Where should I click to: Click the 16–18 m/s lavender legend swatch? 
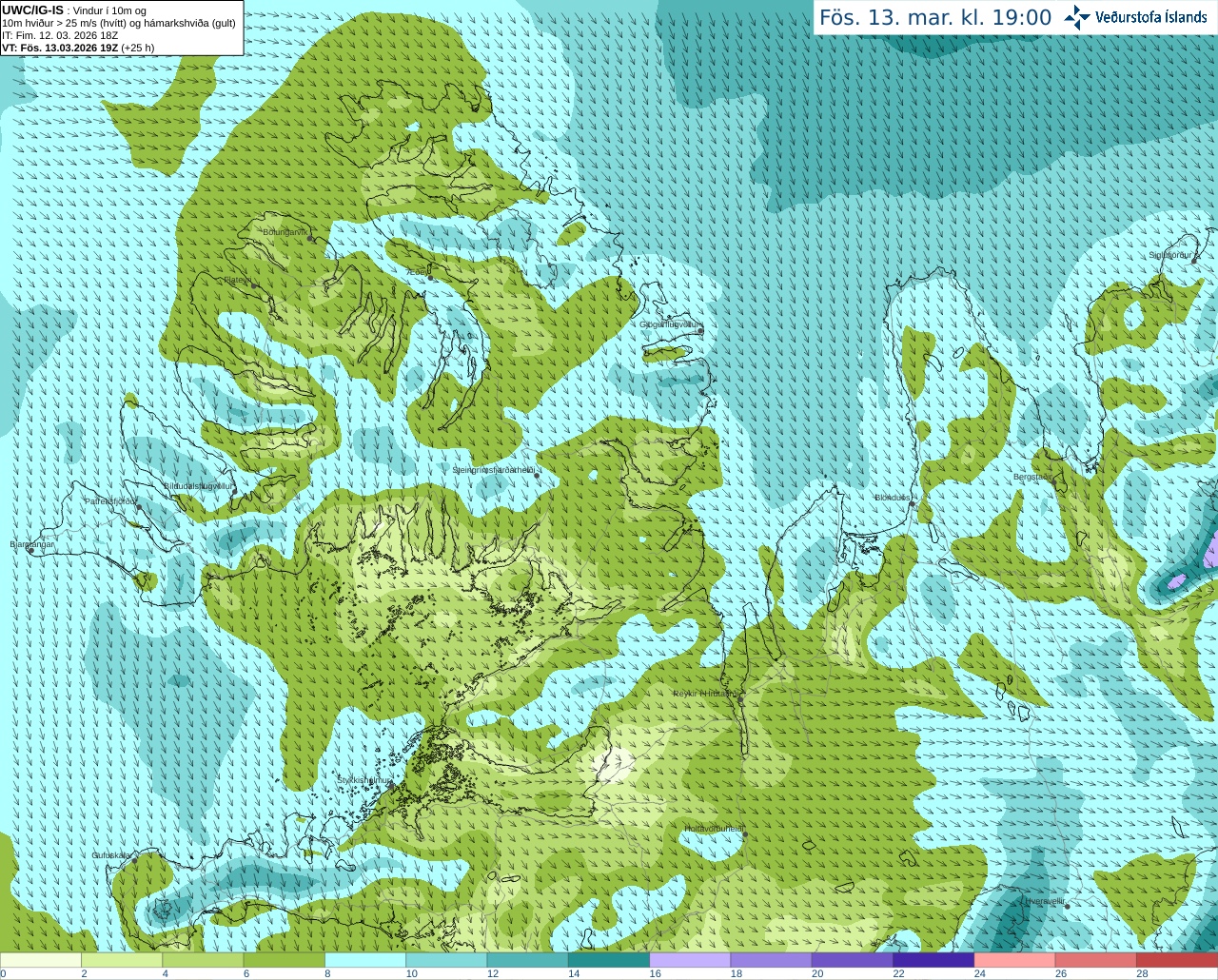click(690, 960)
